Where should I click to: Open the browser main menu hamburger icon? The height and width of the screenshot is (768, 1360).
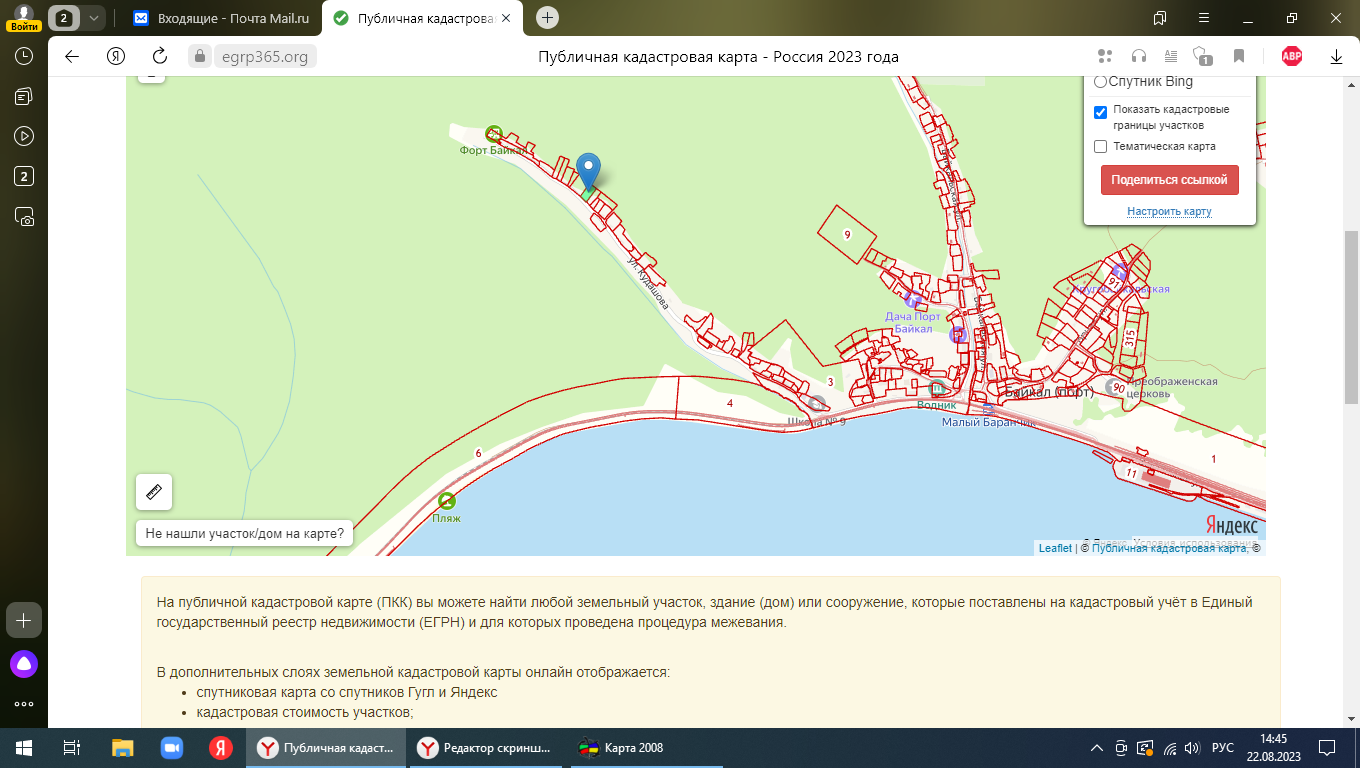click(1205, 18)
